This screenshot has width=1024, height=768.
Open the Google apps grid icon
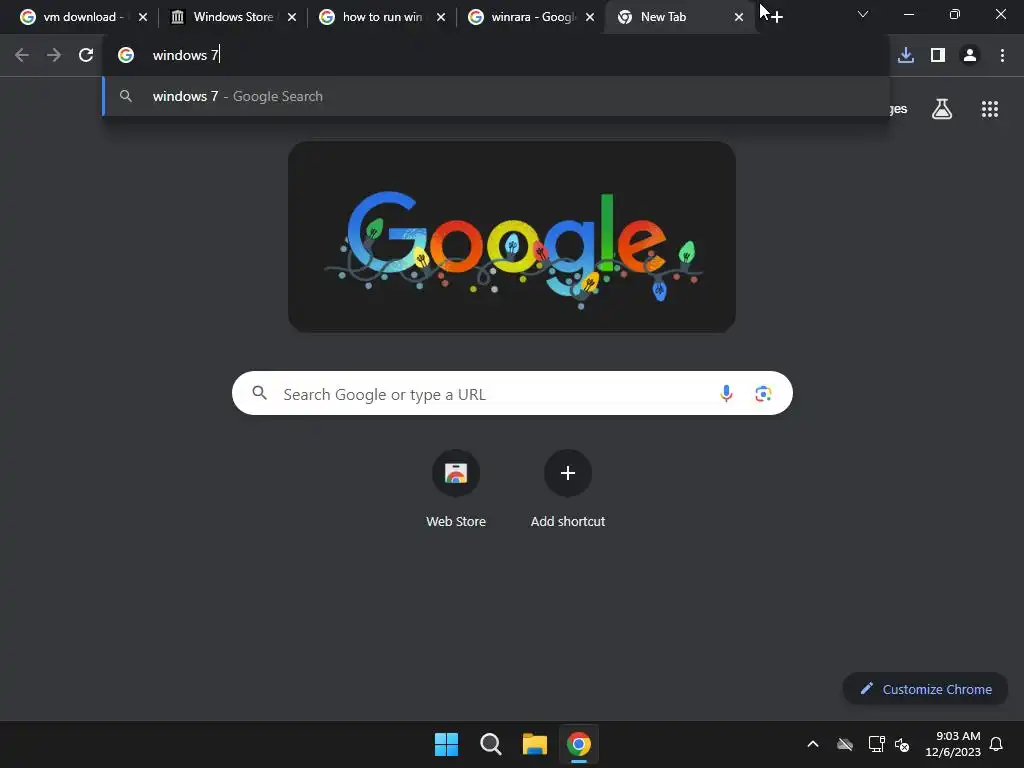989,109
